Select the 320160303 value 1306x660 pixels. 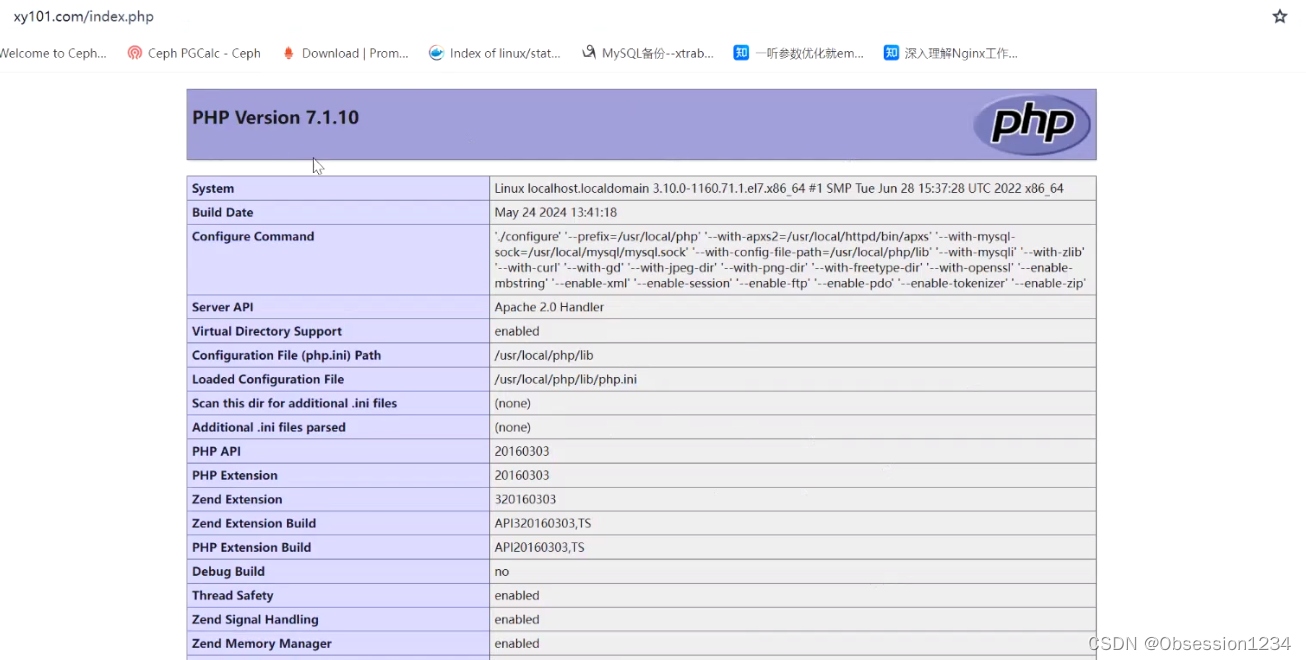pyautogui.click(x=525, y=499)
